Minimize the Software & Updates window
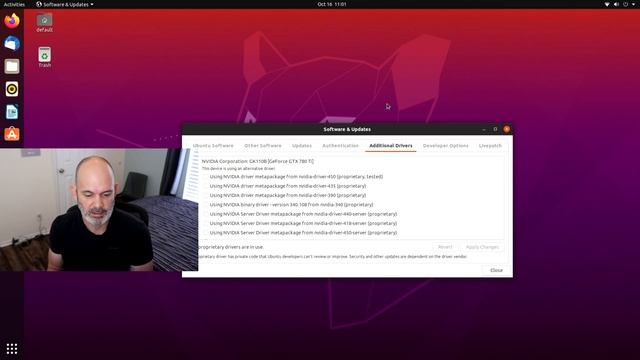 coord(484,129)
